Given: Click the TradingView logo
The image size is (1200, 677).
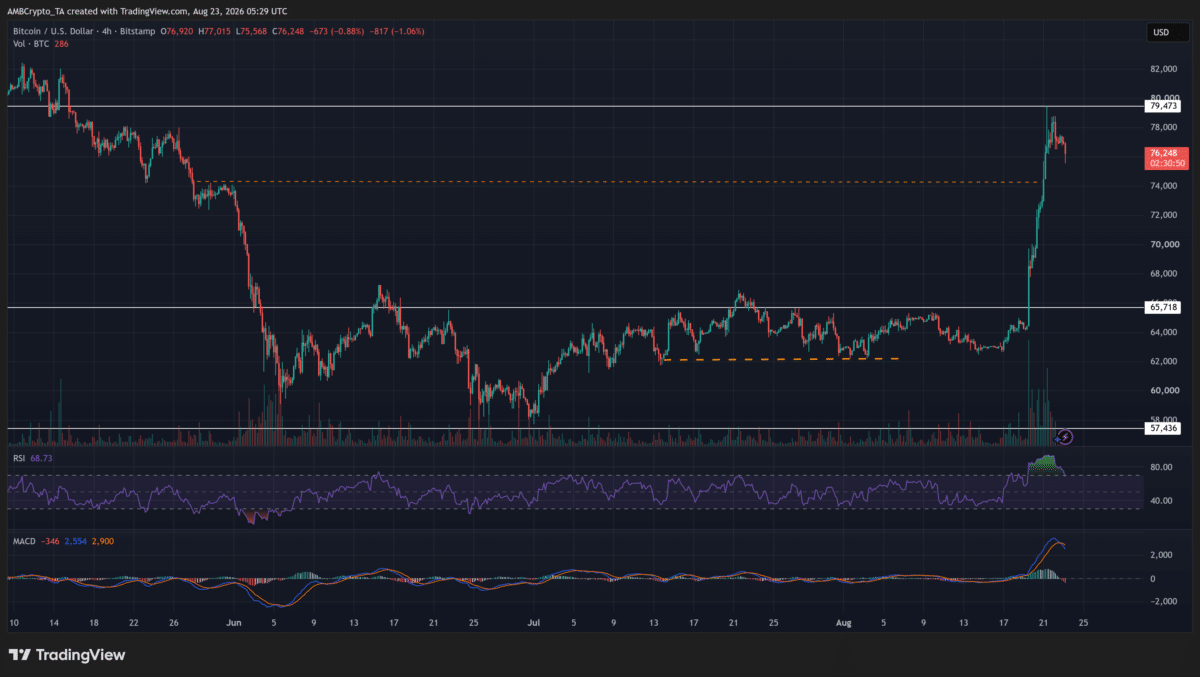Looking at the screenshot, I should [68, 655].
